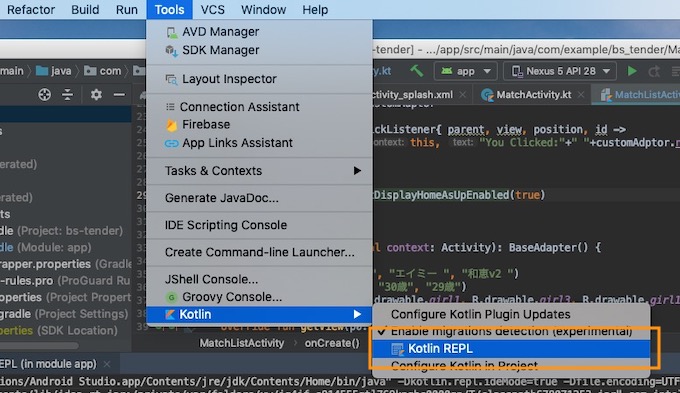680x393 pixels.
Task: Click the AVD Manager icon
Action: point(172,33)
